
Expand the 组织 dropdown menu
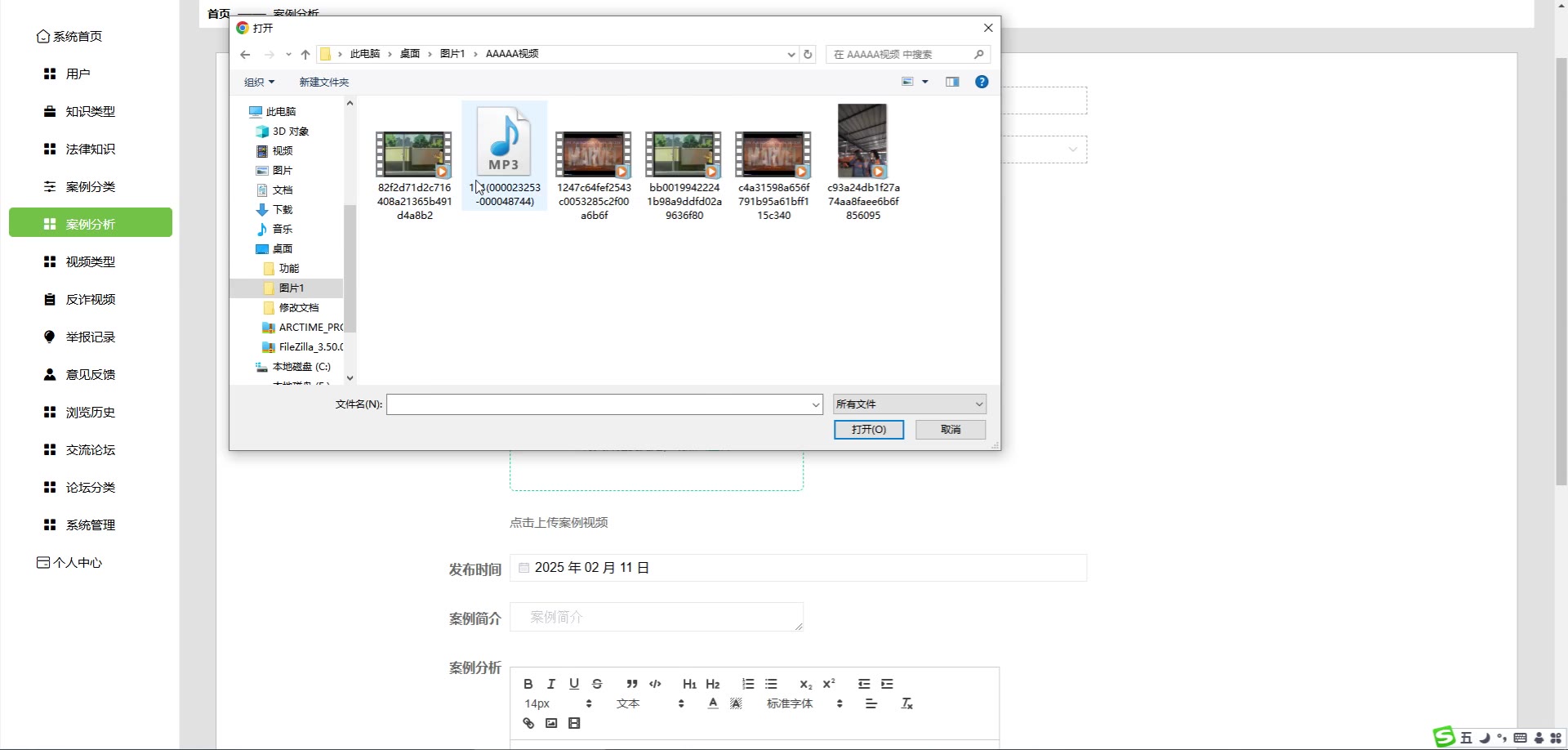[x=259, y=82]
